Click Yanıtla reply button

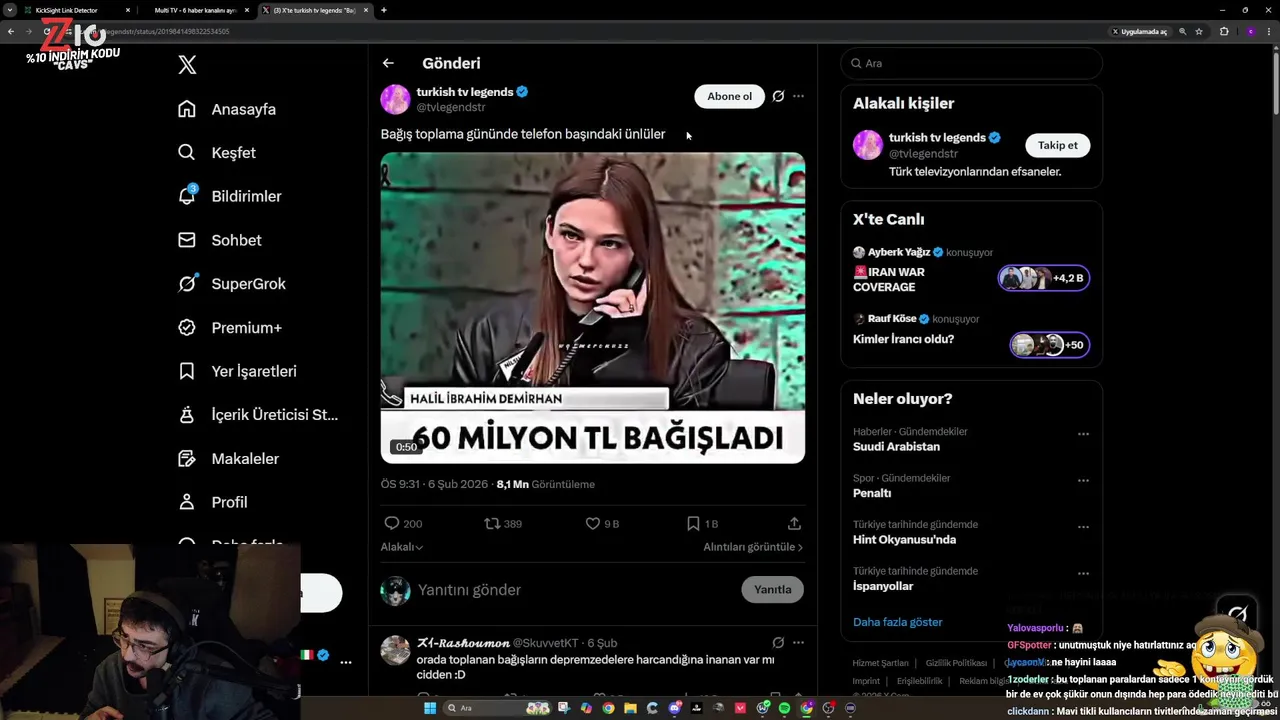pyautogui.click(x=772, y=589)
